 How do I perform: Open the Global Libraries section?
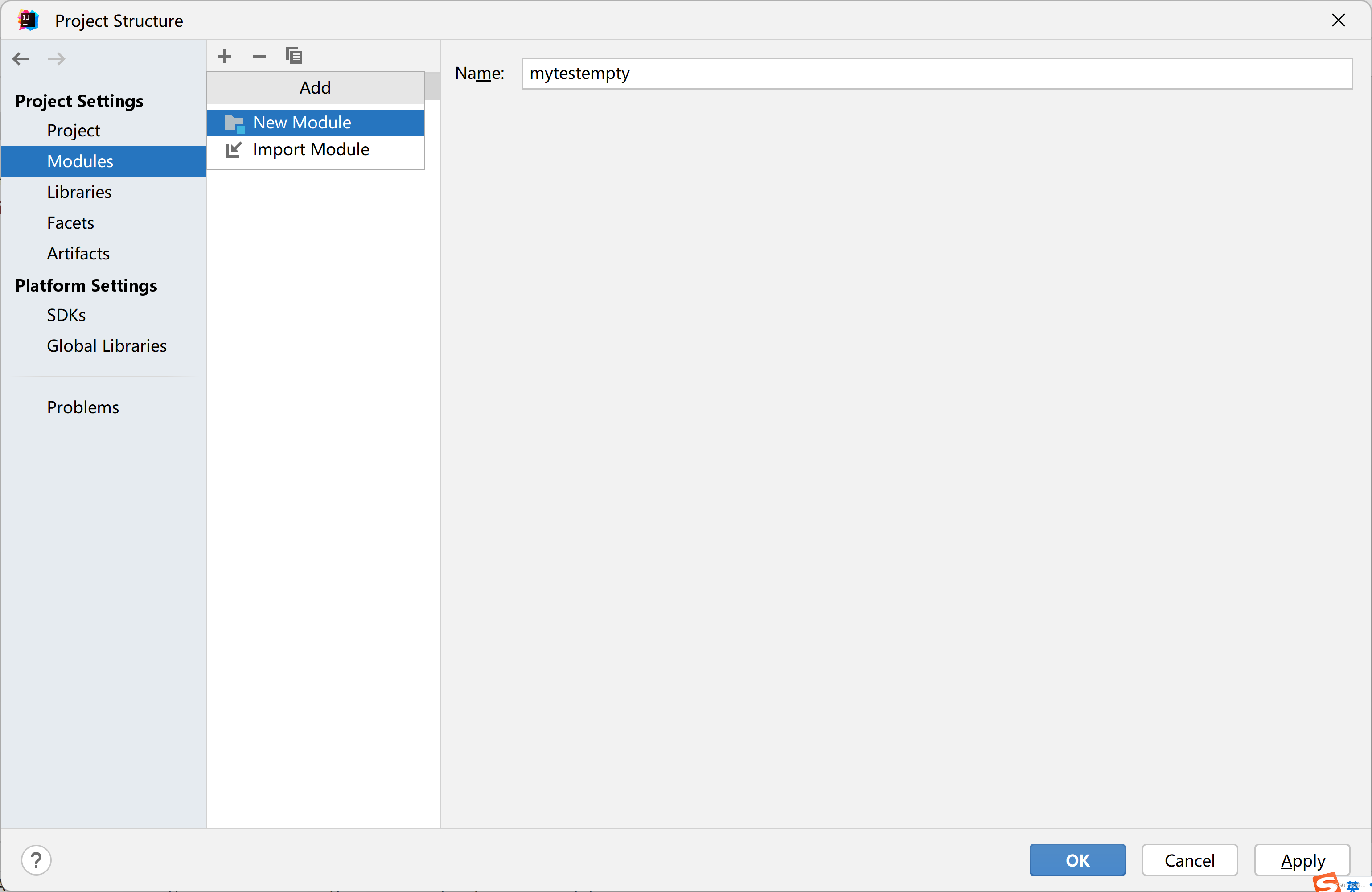click(107, 346)
